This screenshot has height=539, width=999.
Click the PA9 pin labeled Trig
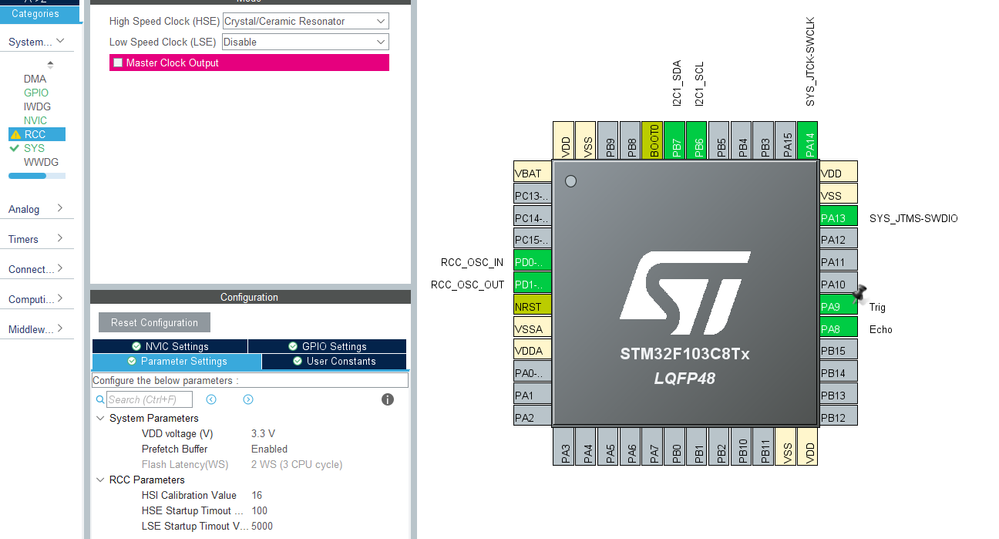click(838, 306)
